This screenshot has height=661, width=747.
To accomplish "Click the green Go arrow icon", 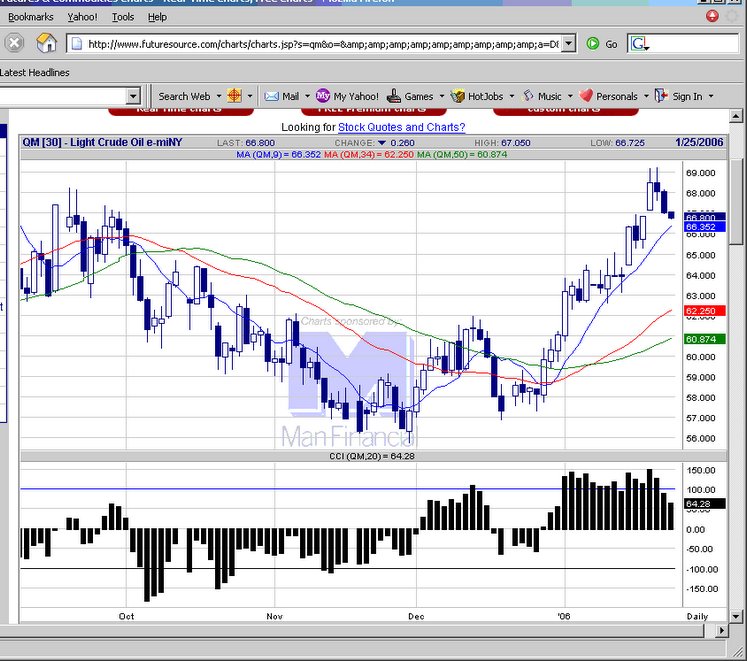I will click(x=593, y=44).
